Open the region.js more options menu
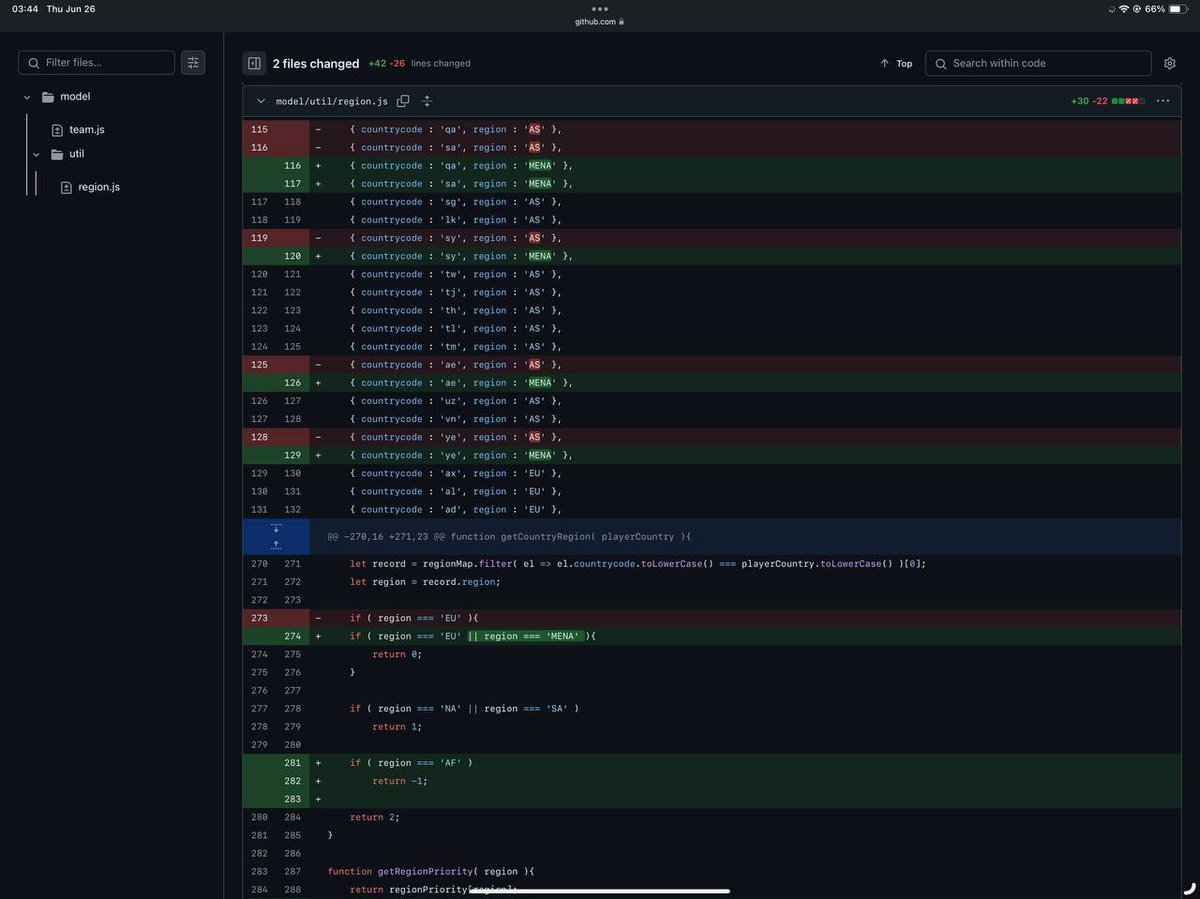Image resolution: width=1200 pixels, height=899 pixels. point(1162,101)
